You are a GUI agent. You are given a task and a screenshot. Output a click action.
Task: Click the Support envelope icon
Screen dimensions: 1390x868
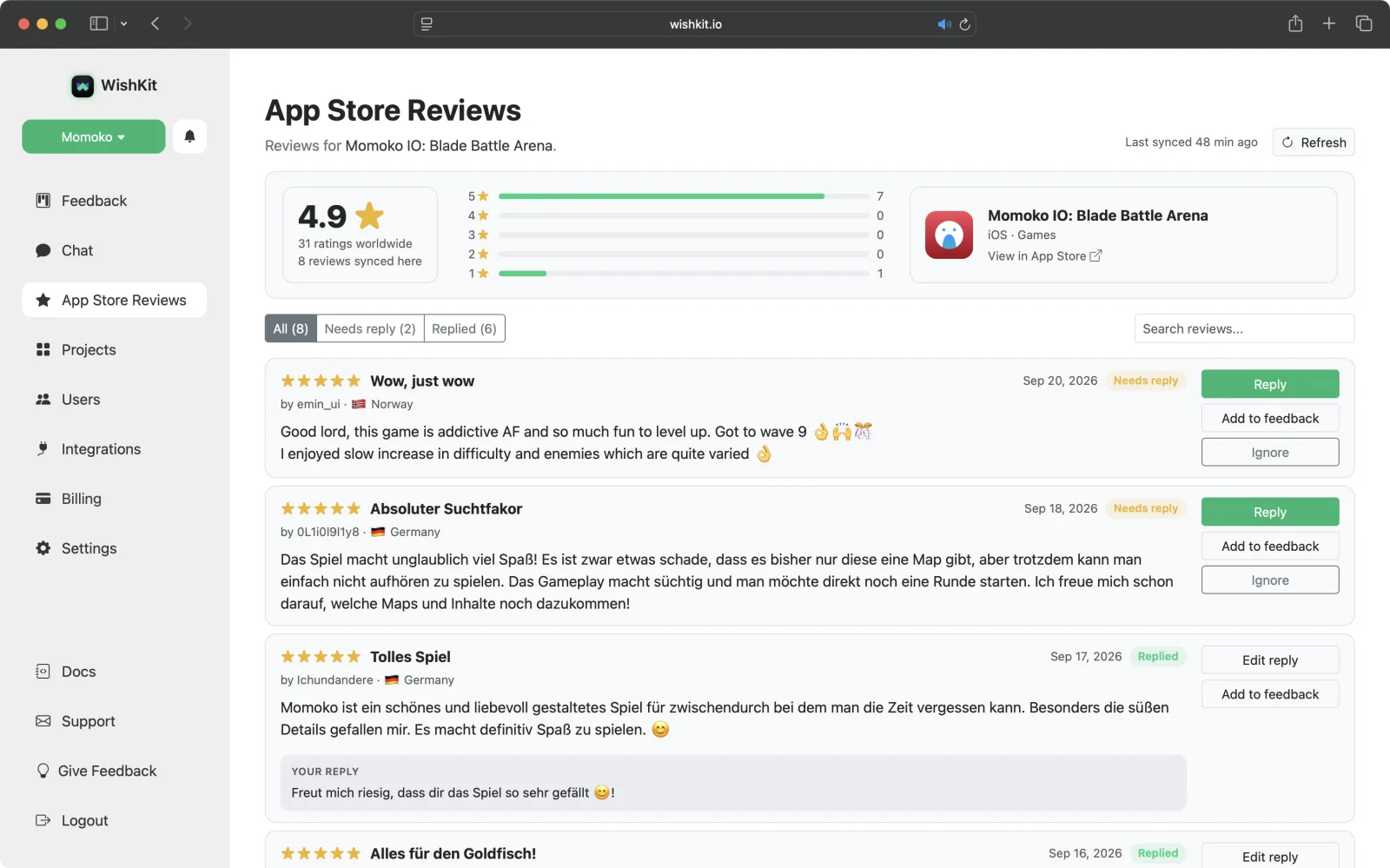pyautogui.click(x=43, y=721)
